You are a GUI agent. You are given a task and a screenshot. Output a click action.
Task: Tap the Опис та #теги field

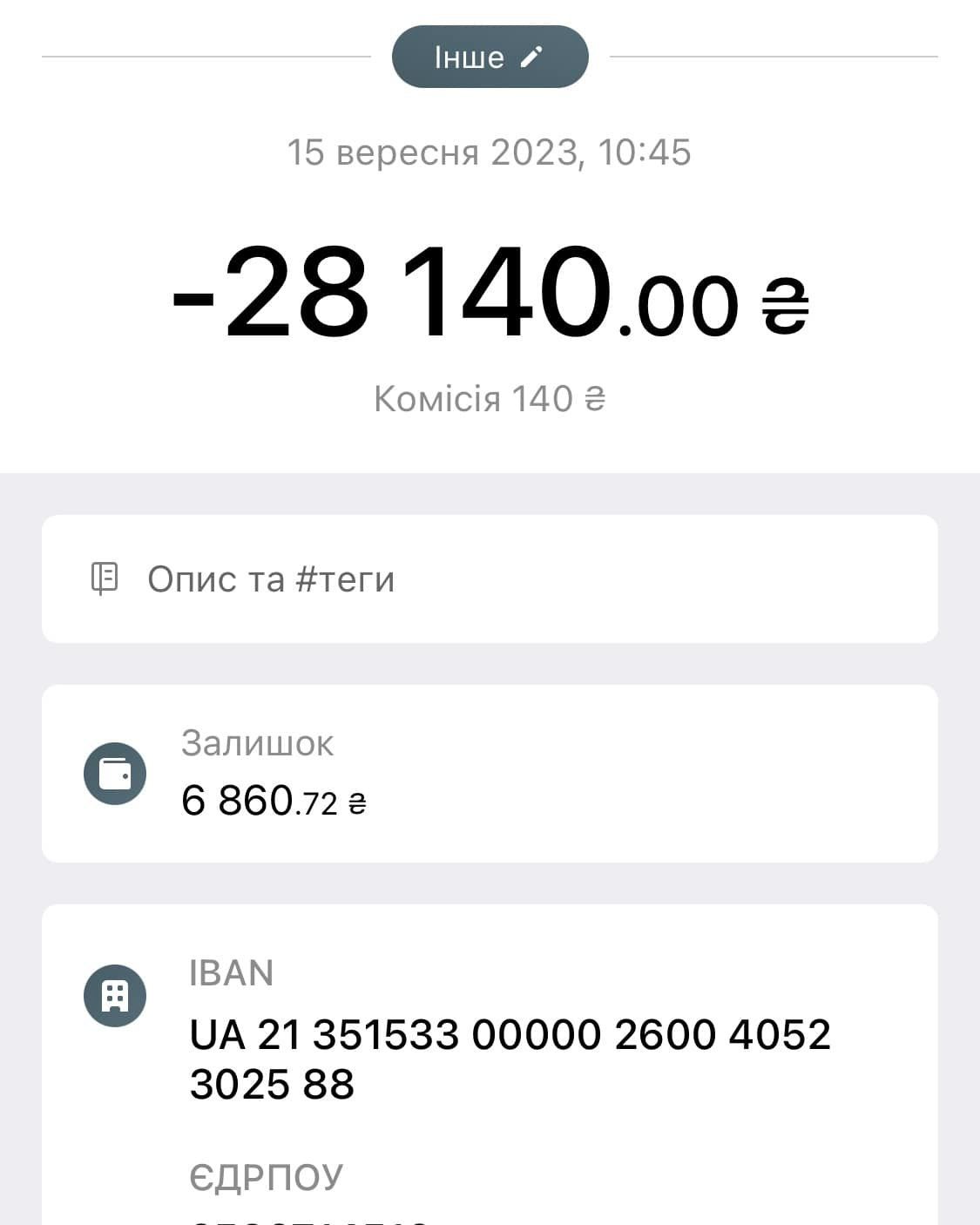(x=490, y=579)
